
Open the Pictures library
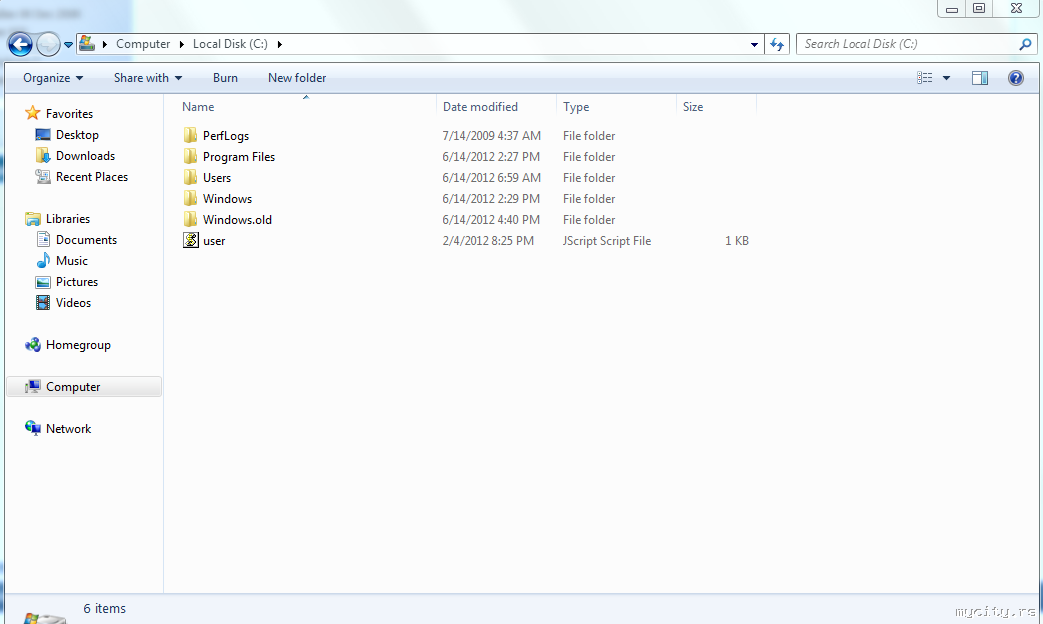tap(77, 282)
